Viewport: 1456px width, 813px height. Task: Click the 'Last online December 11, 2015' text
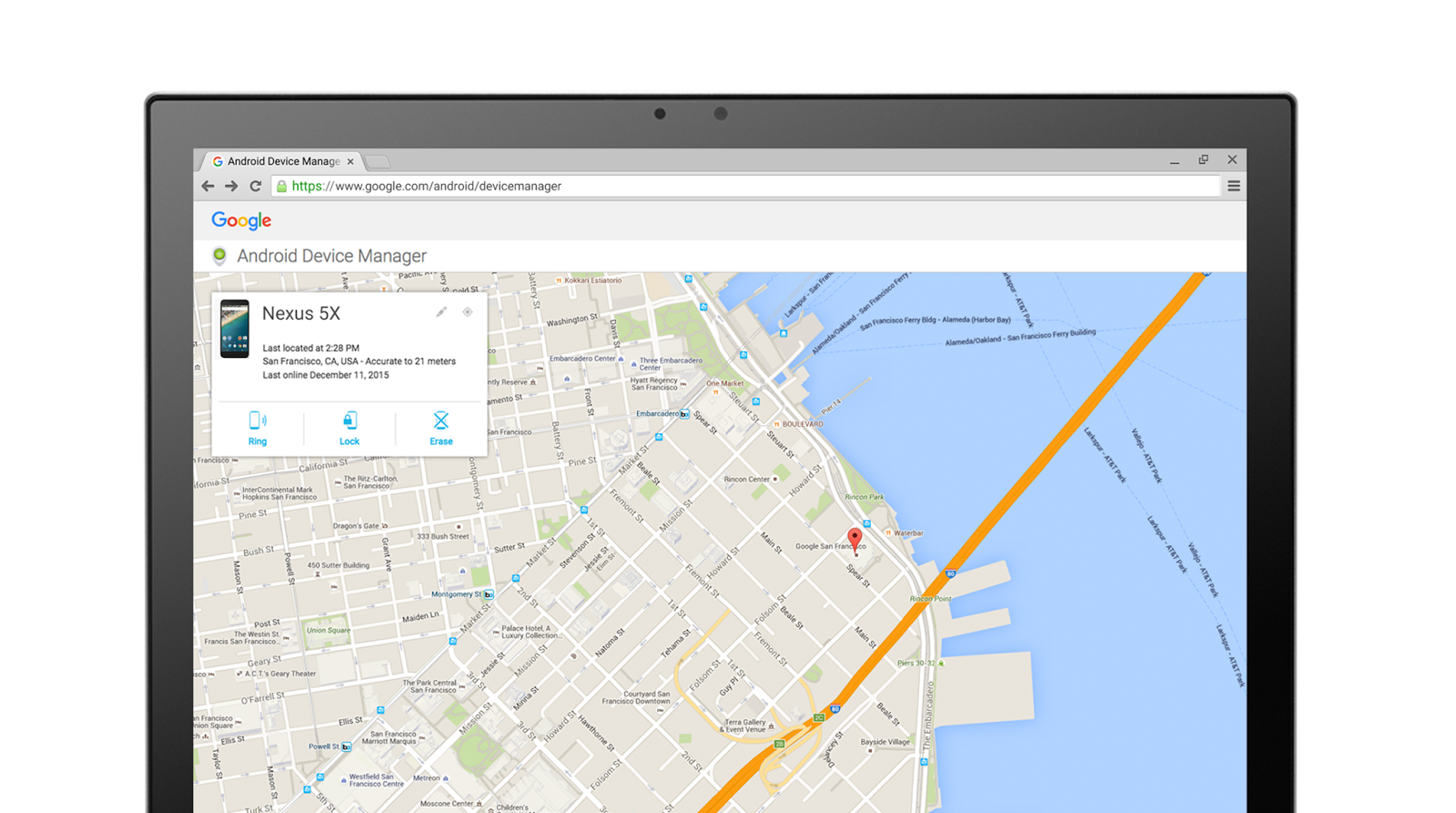[x=326, y=375]
